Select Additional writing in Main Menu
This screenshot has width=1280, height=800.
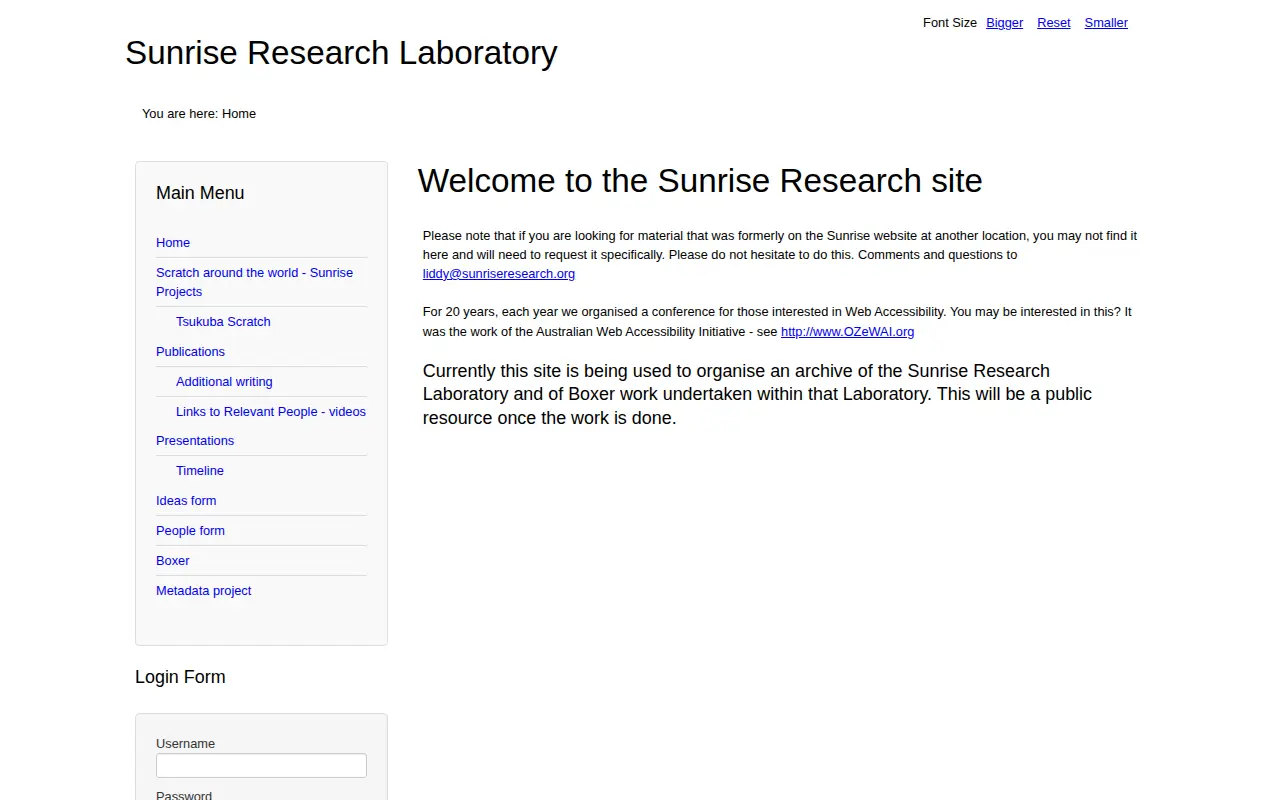pos(224,382)
